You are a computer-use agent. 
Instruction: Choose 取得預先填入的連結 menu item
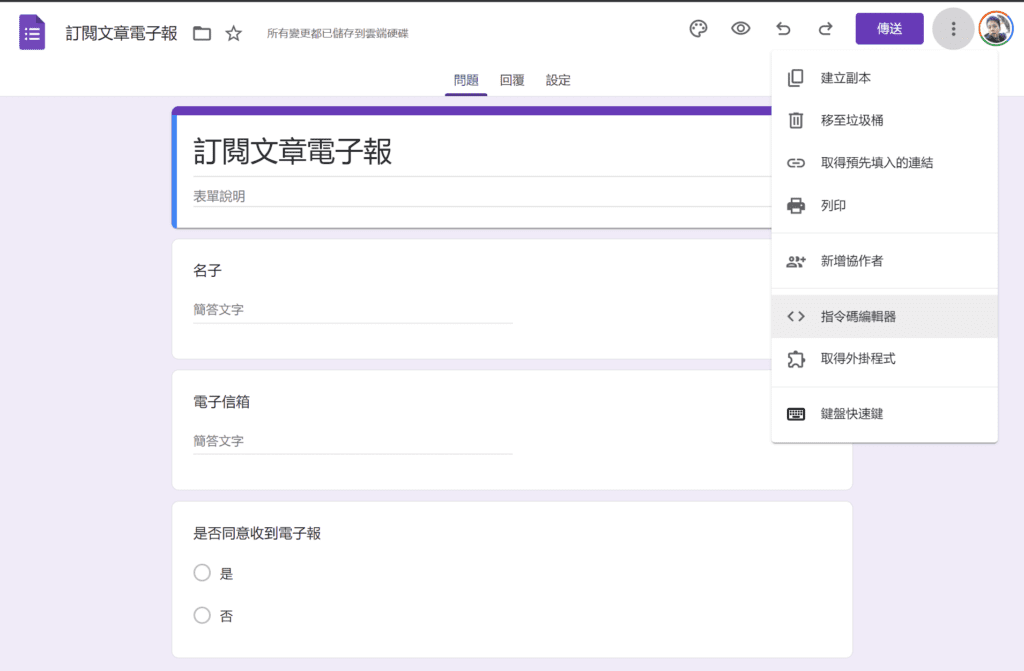tap(884, 163)
